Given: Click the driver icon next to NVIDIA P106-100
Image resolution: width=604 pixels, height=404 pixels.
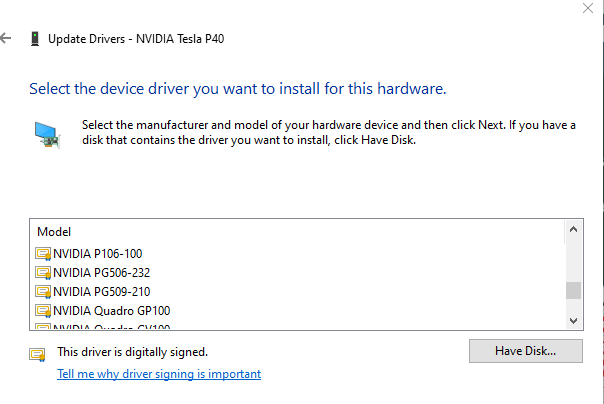Looking at the screenshot, I should pos(43,254).
